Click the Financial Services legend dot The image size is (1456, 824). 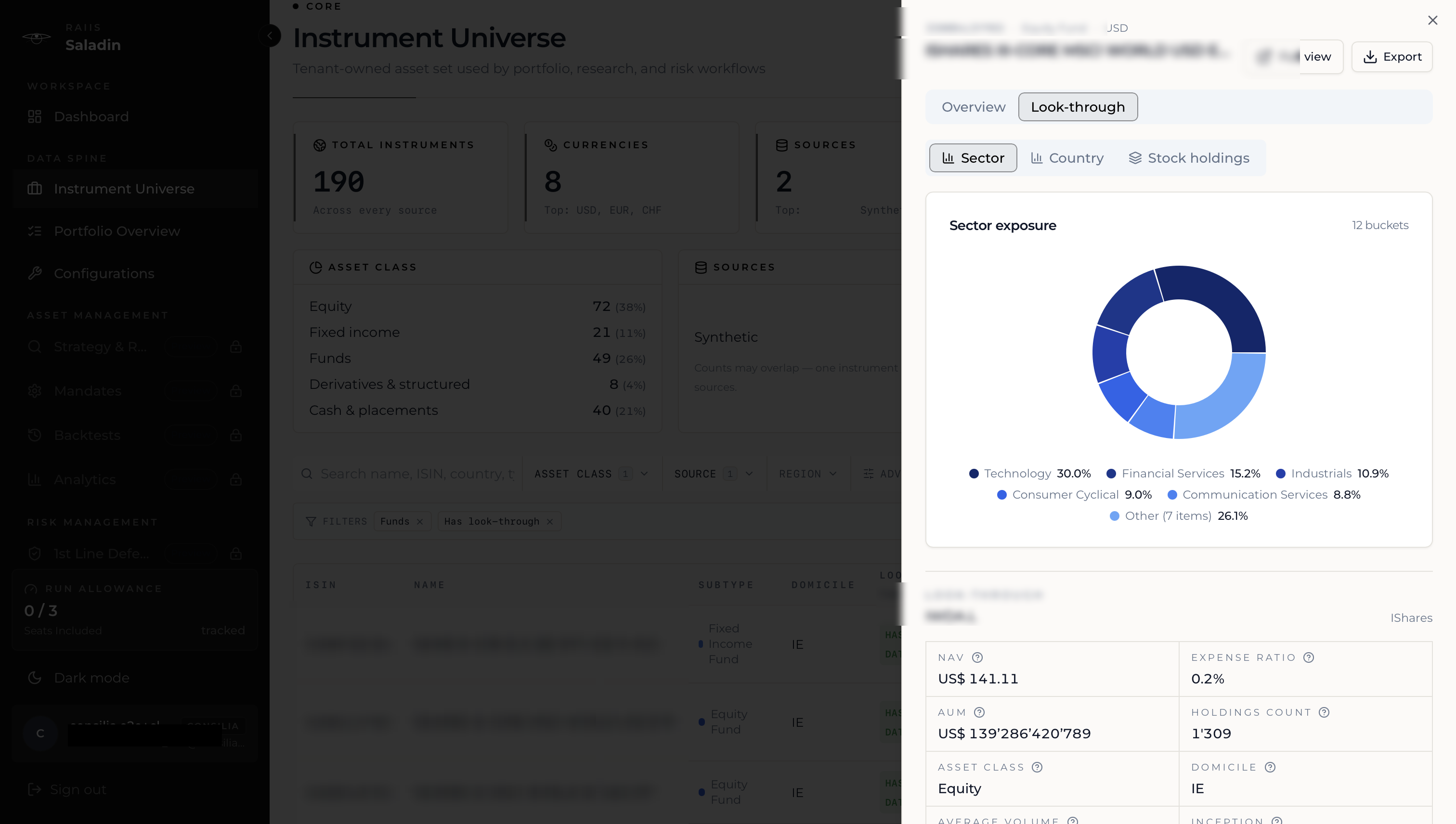pyautogui.click(x=1111, y=474)
